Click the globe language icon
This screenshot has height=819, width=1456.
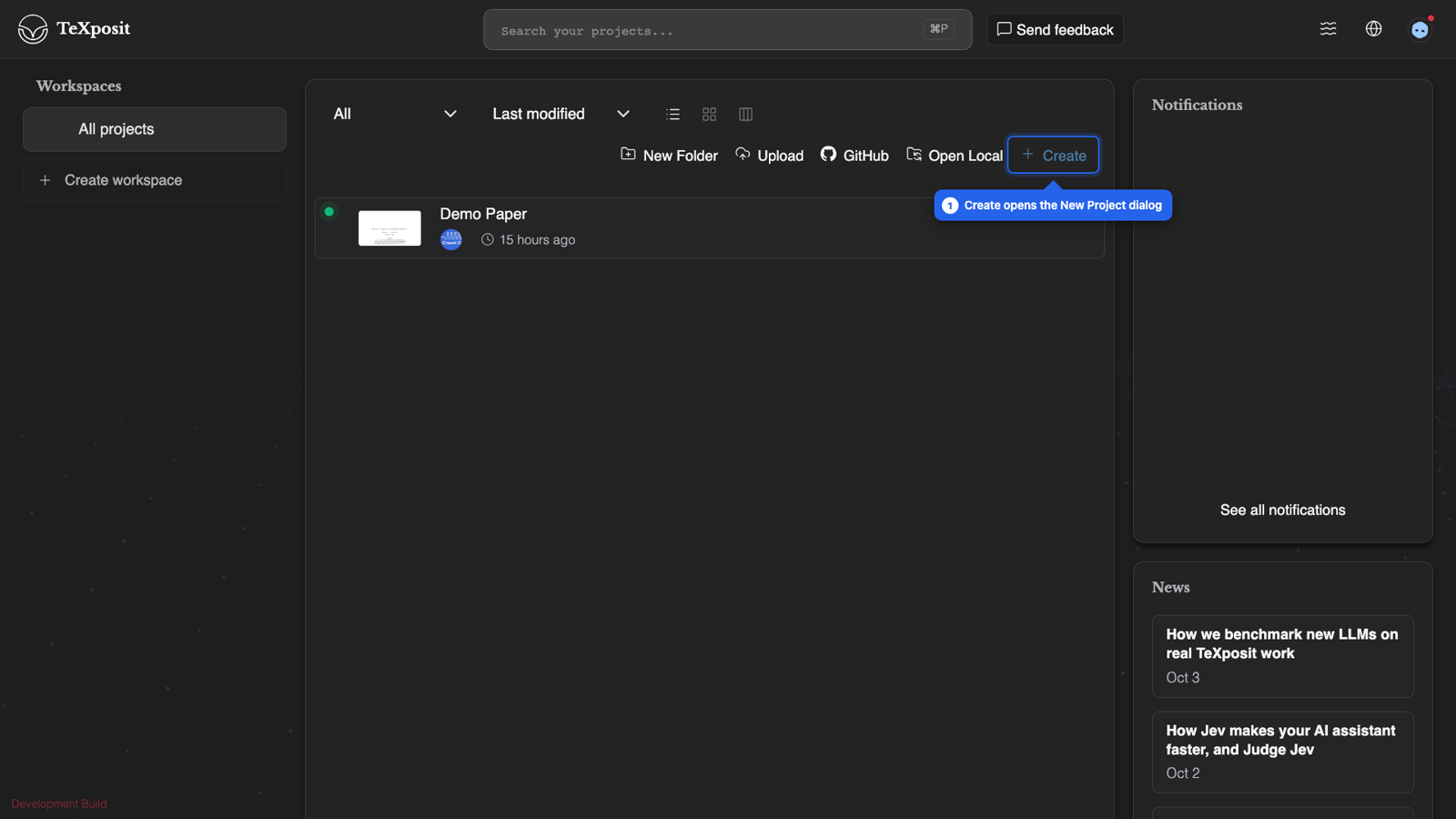coord(1373,29)
